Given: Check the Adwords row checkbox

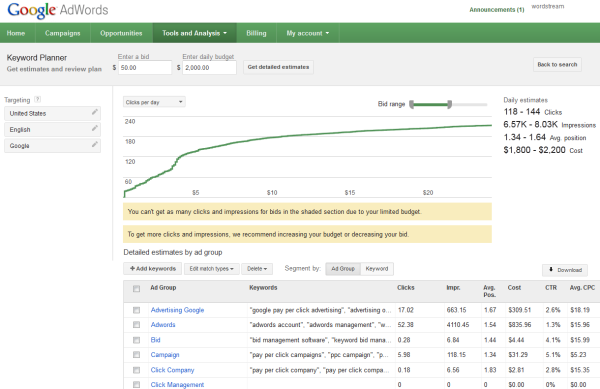Looking at the screenshot, I should (x=136, y=324).
